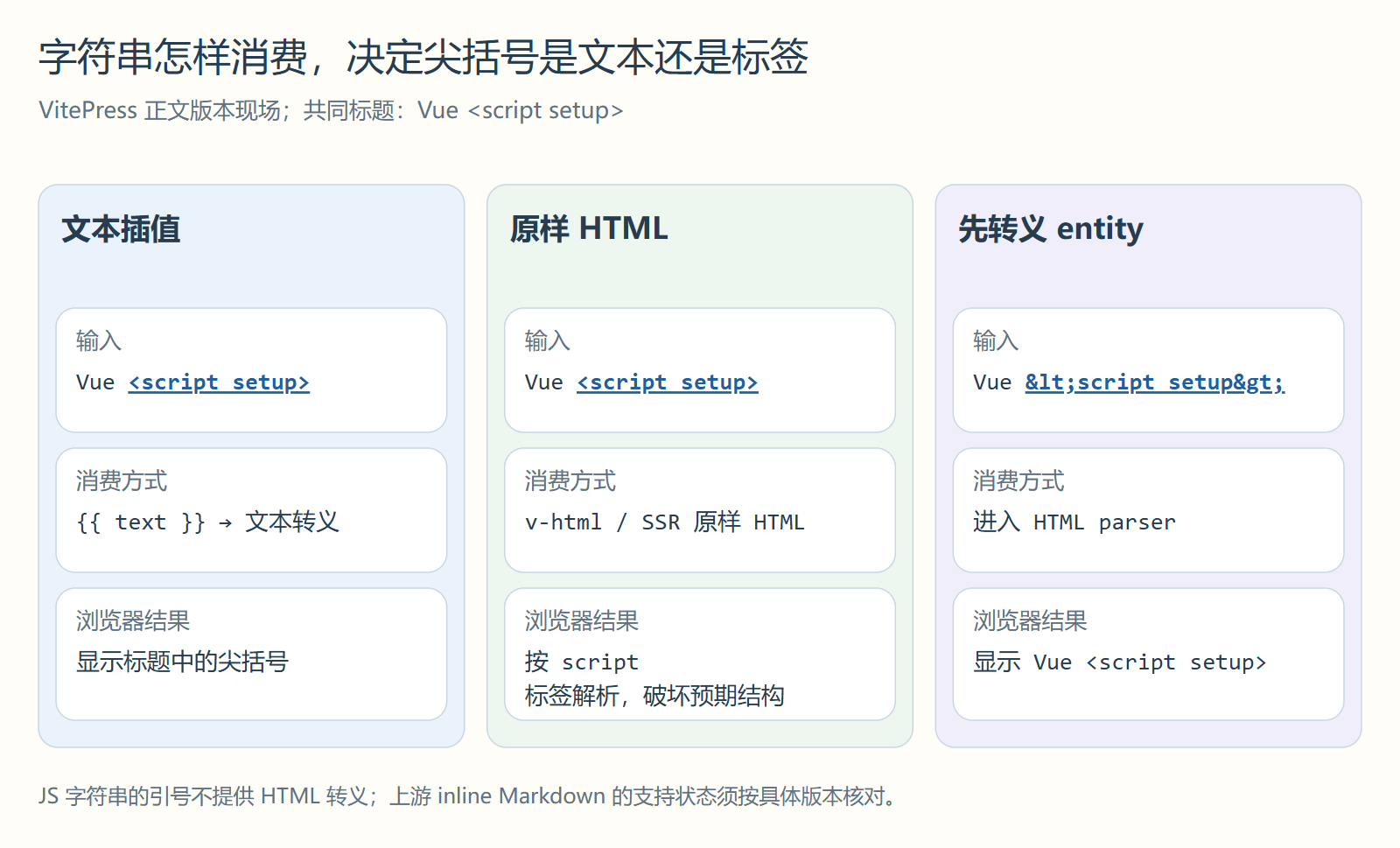
Task: Click the 文本插值 card heading
Action: point(121,229)
